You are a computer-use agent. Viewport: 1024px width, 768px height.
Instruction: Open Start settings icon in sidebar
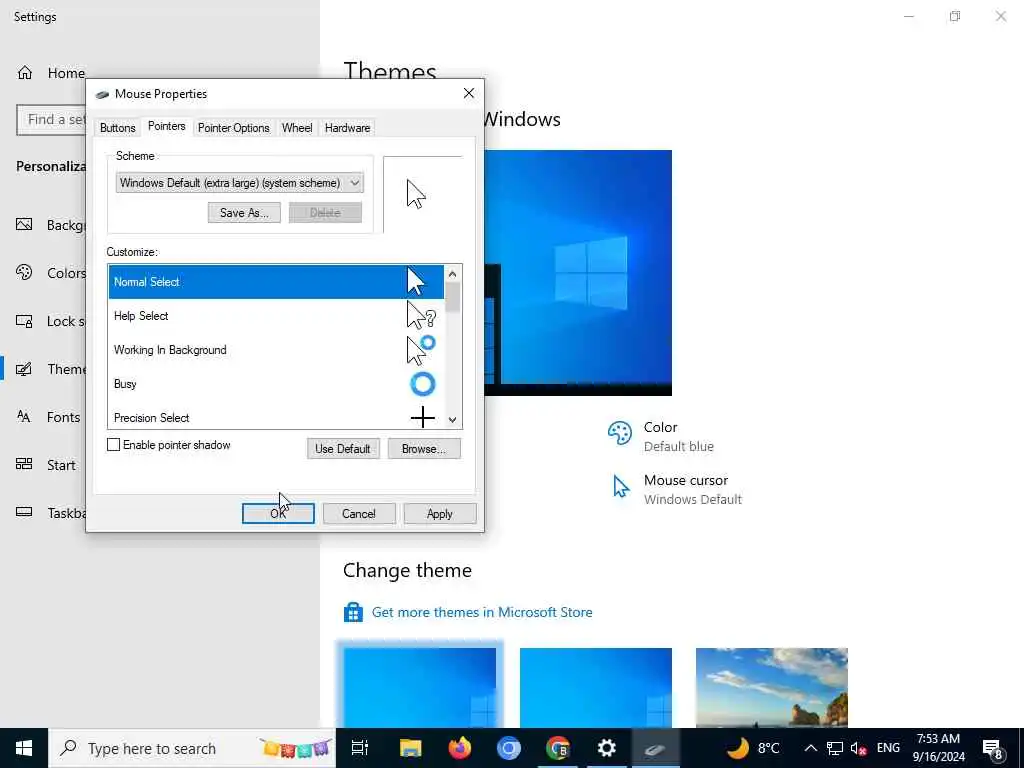24,464
